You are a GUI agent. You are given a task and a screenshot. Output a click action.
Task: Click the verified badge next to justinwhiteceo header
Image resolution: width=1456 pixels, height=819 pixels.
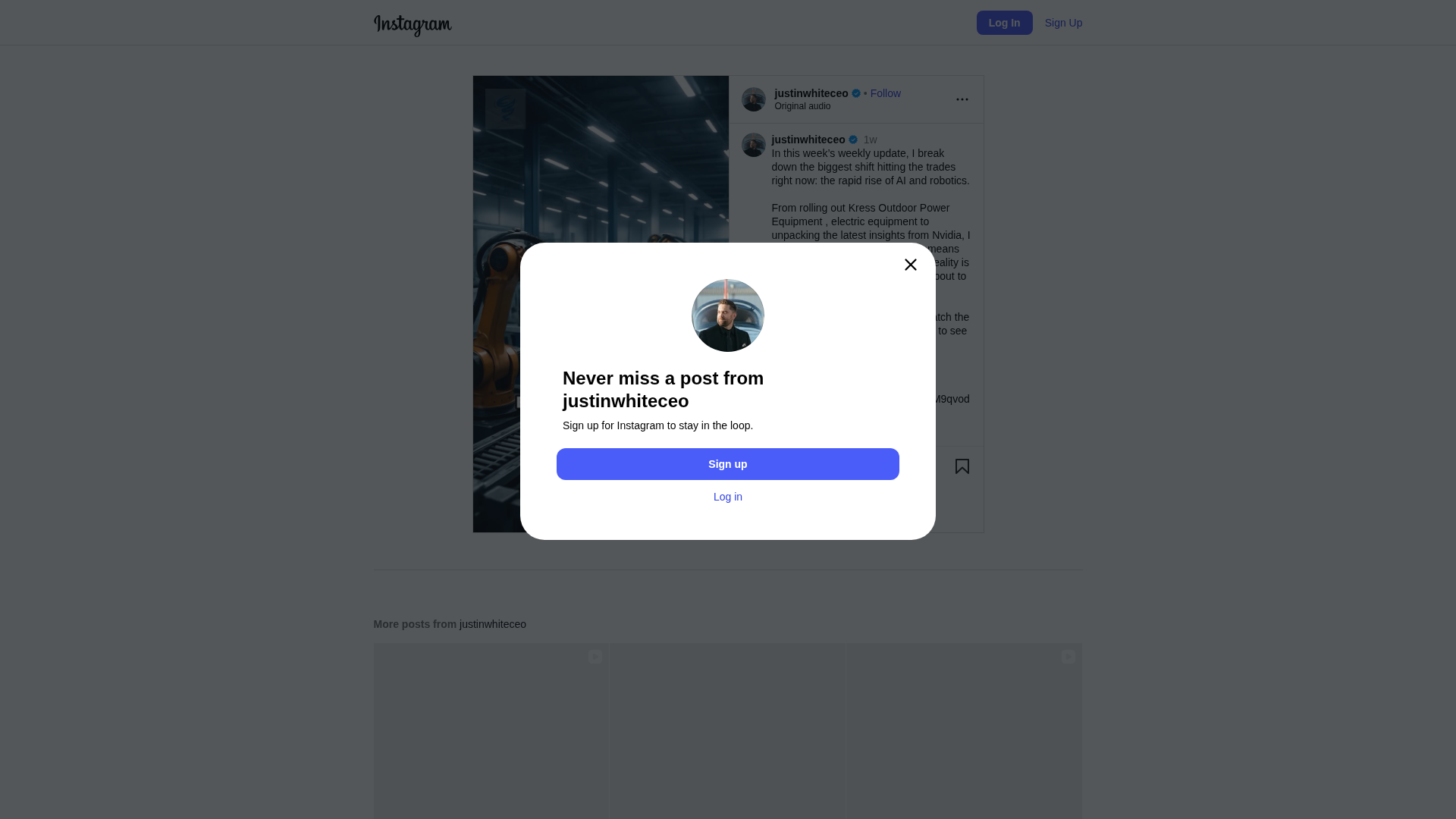[856, 93]
